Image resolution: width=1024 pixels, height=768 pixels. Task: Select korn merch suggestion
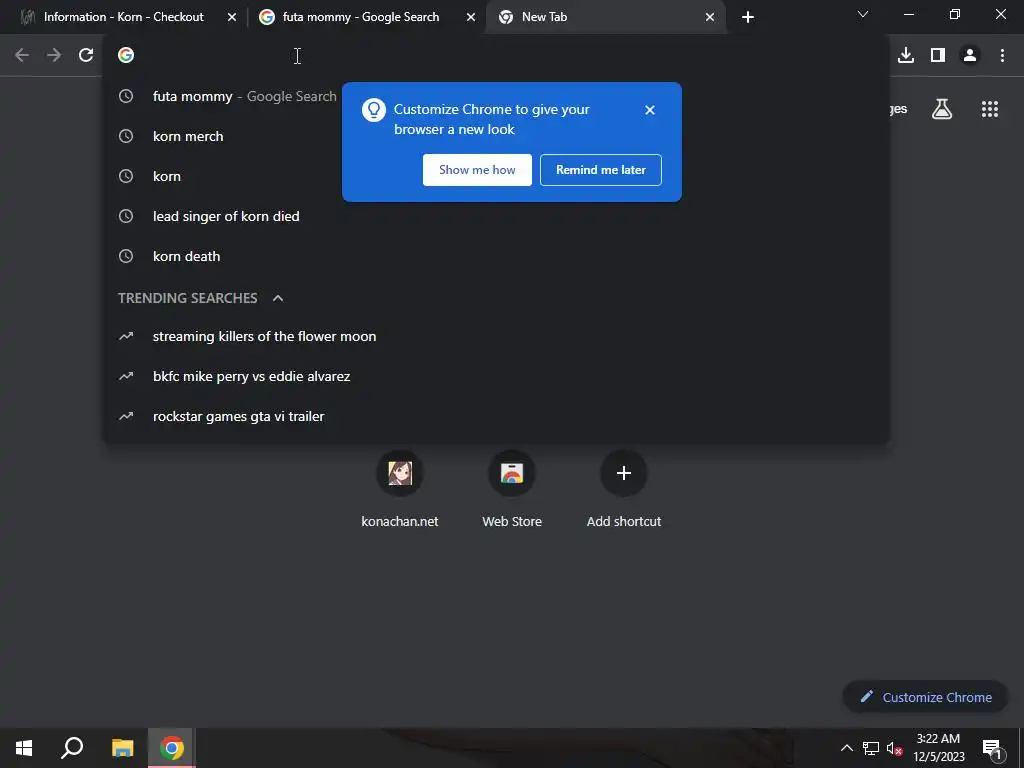pyautogui.click(x=496, y=136)
